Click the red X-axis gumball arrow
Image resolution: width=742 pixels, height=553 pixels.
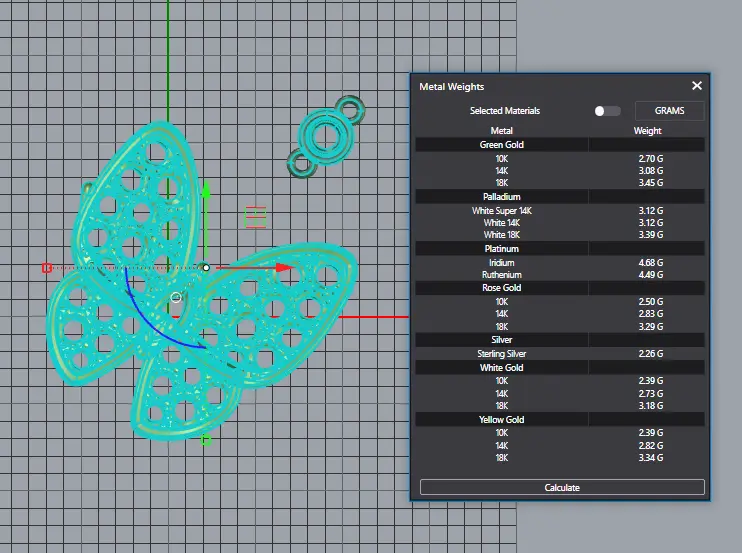284,268
